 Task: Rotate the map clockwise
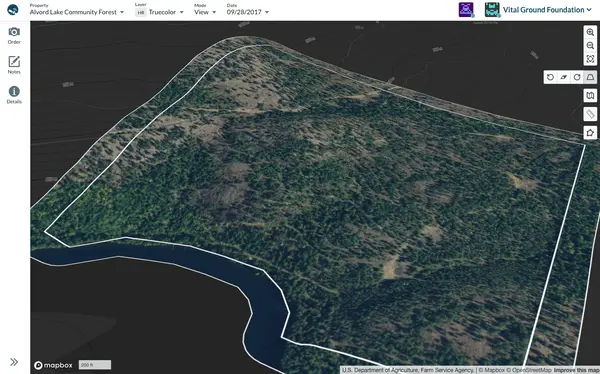pyautogui.click(x=577, y=77)
